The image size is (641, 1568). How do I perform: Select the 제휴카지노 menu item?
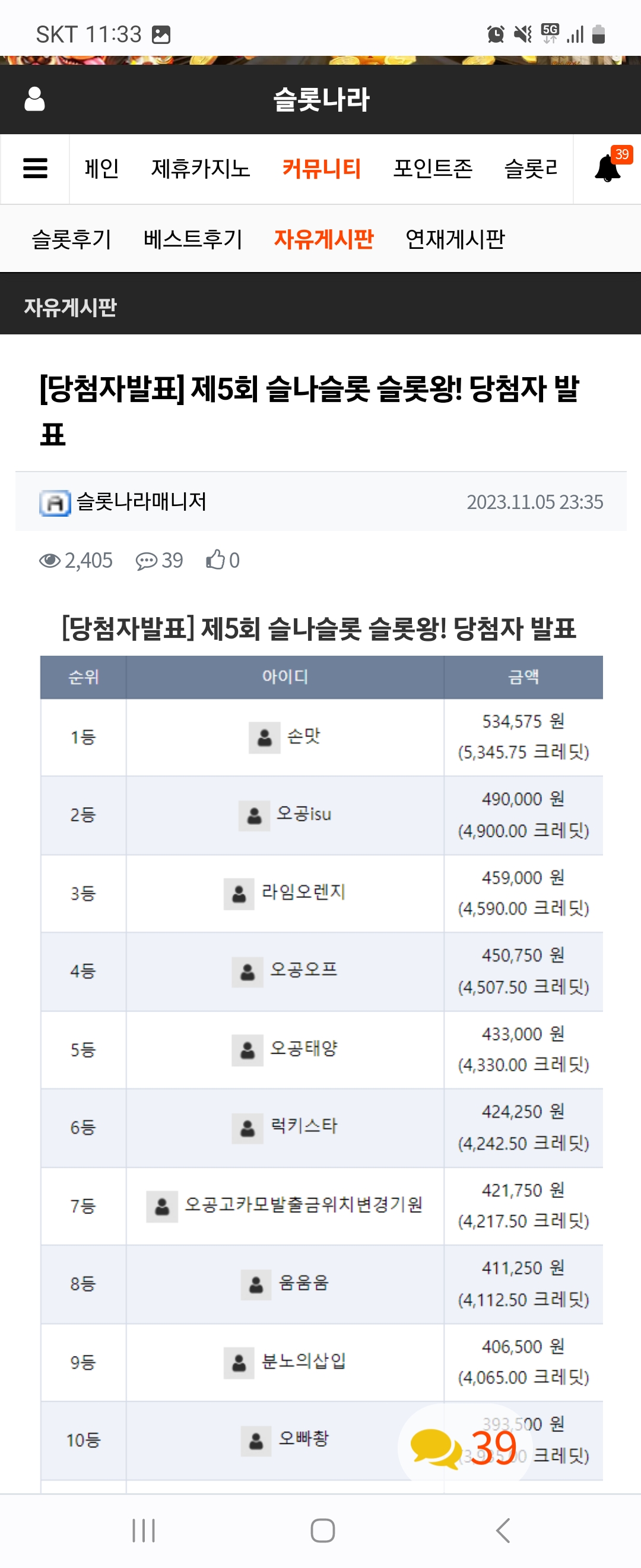point(201,169)
